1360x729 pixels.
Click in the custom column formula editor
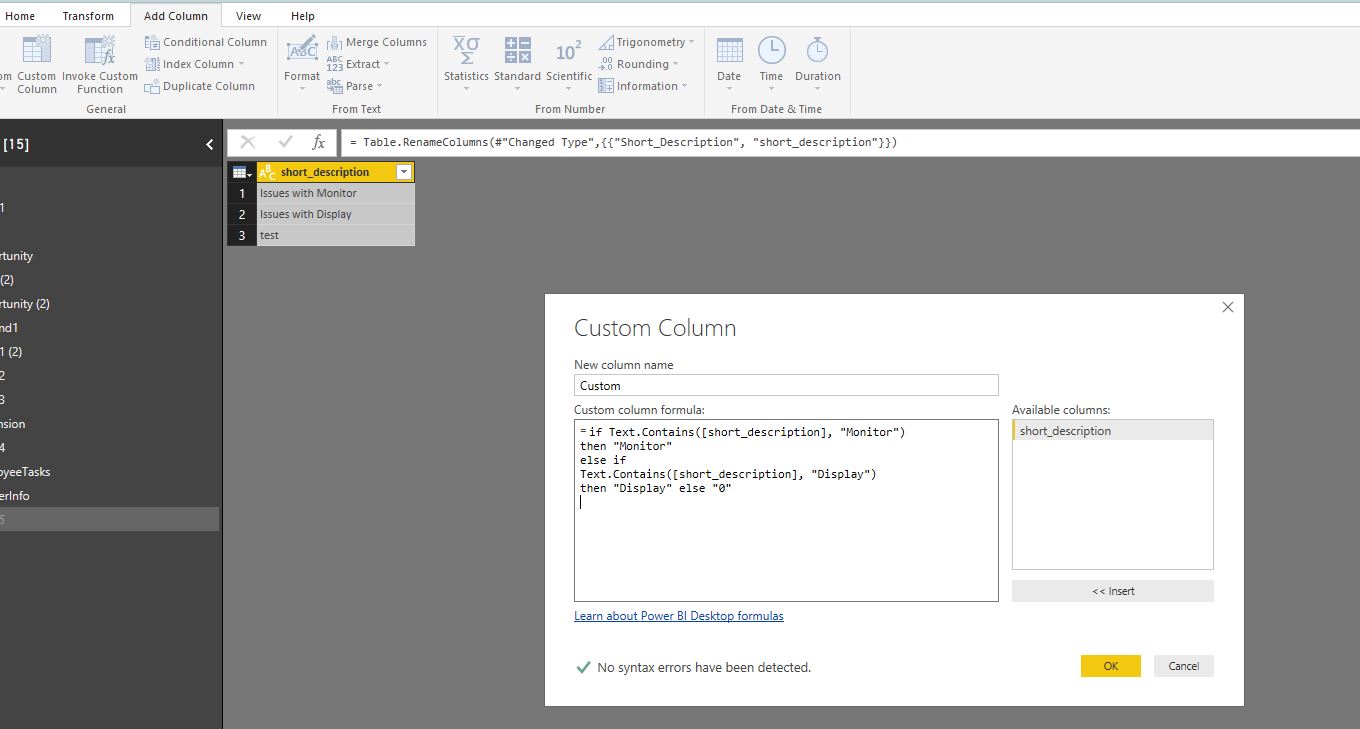tap(786, 510)
